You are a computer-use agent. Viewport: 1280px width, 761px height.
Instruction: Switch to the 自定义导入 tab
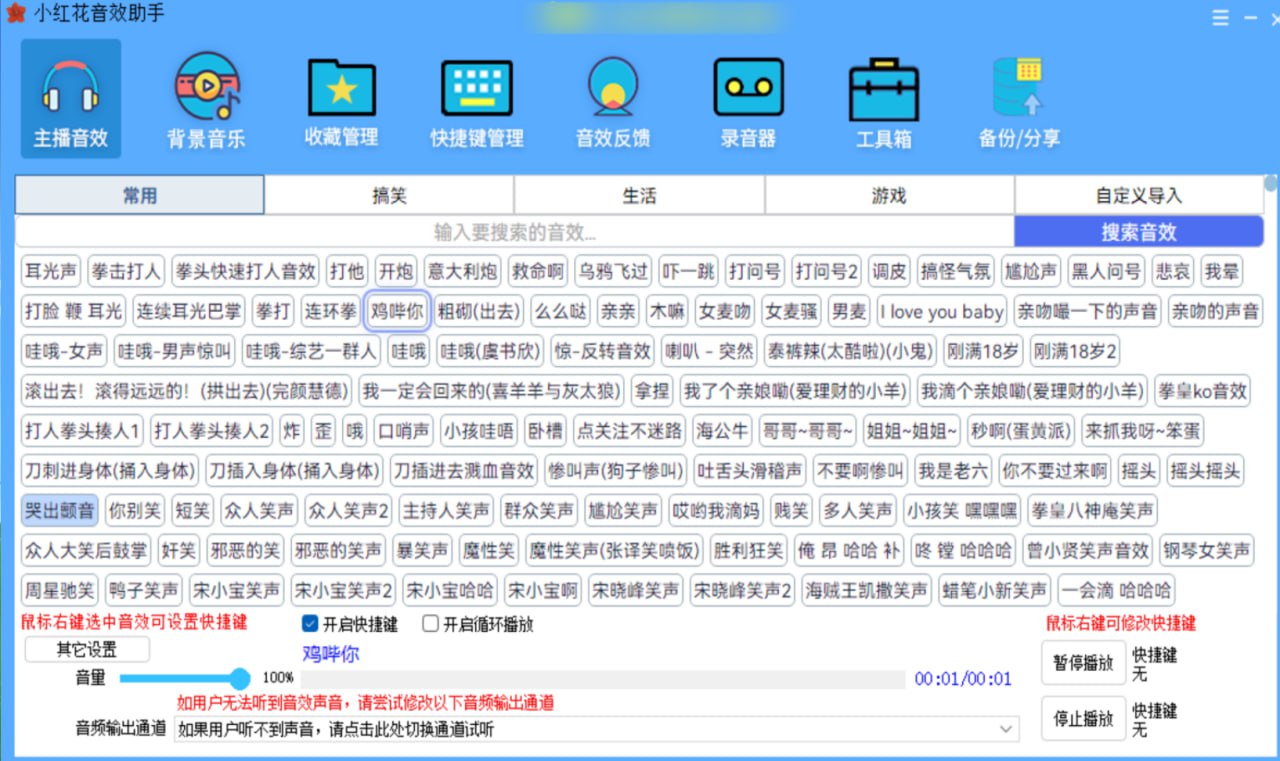pos(1138,194)
